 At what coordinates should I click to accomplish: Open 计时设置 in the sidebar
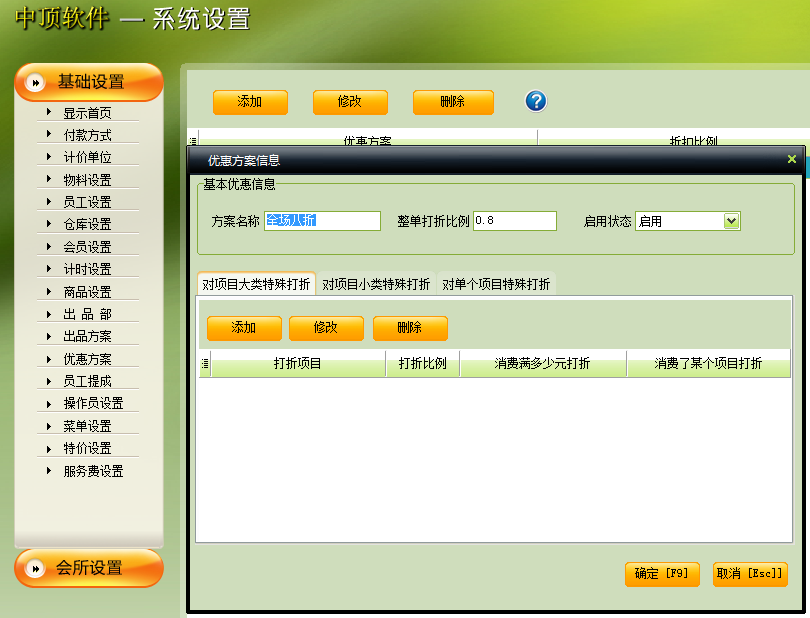(x=87, y=269)
